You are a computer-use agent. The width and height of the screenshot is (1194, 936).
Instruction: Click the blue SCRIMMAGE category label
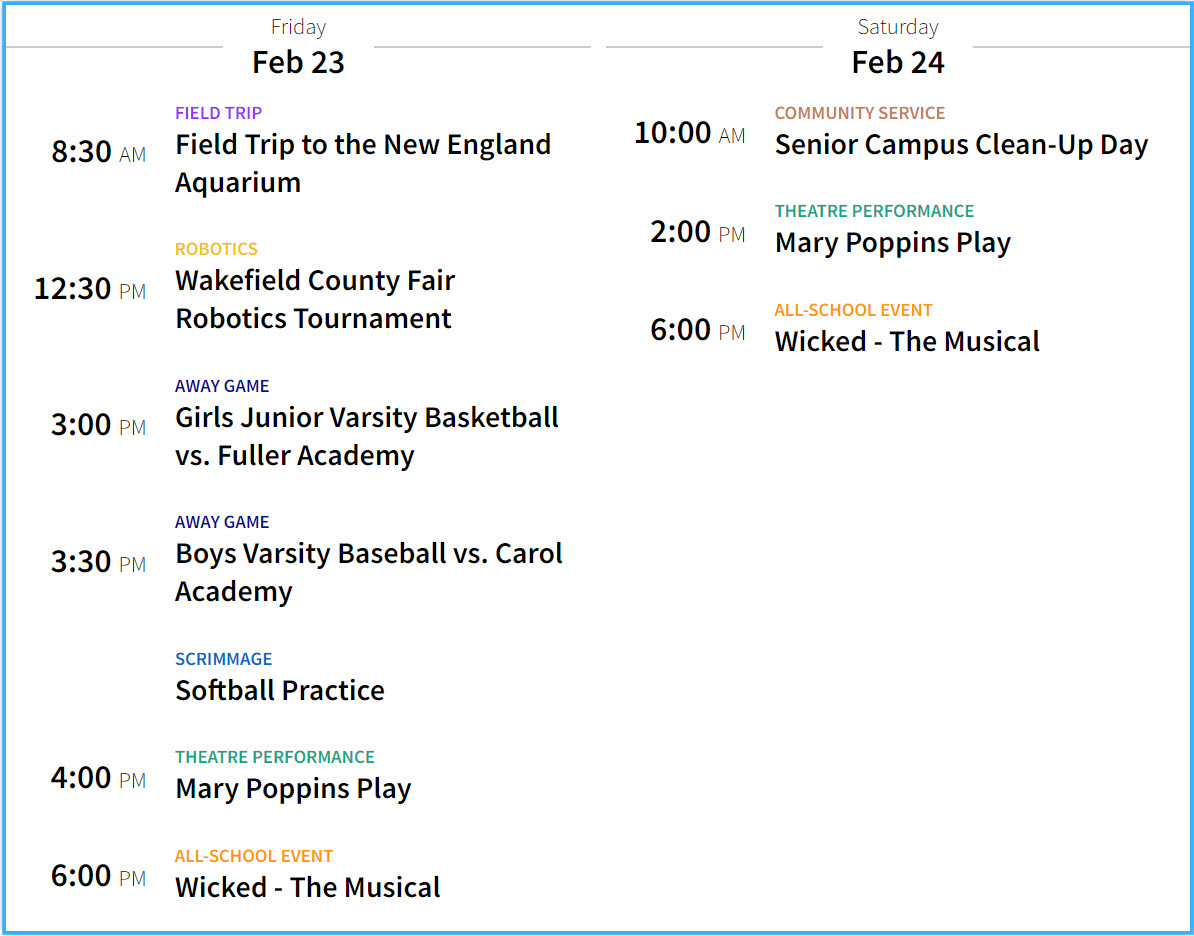pyautogui.click(x=223, y=659)
